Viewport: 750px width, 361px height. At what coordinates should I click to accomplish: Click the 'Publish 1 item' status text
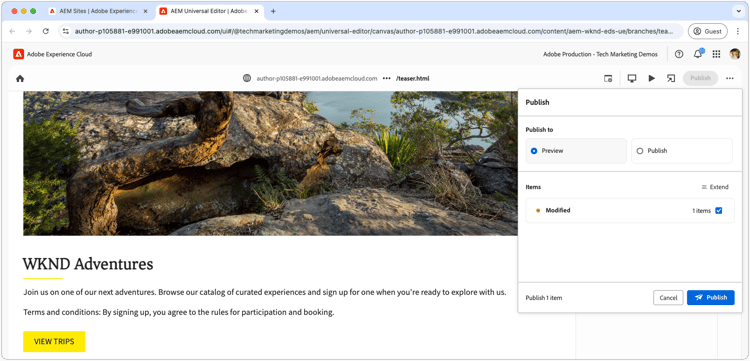[x=544, y=298]
